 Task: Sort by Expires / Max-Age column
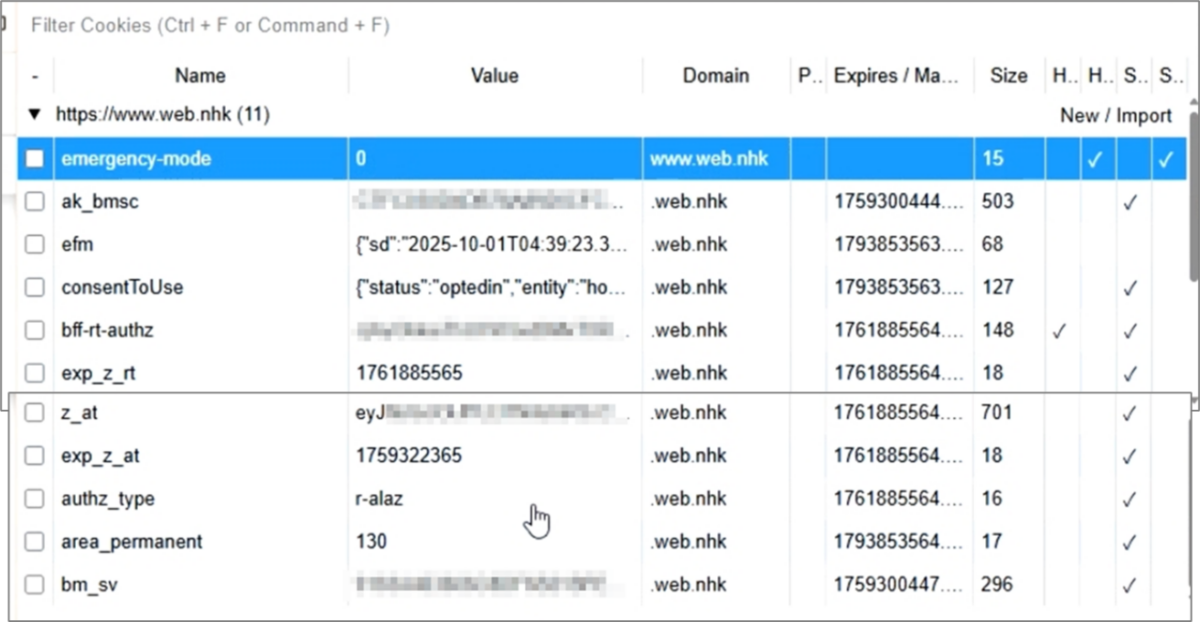[x=897, y=76]
